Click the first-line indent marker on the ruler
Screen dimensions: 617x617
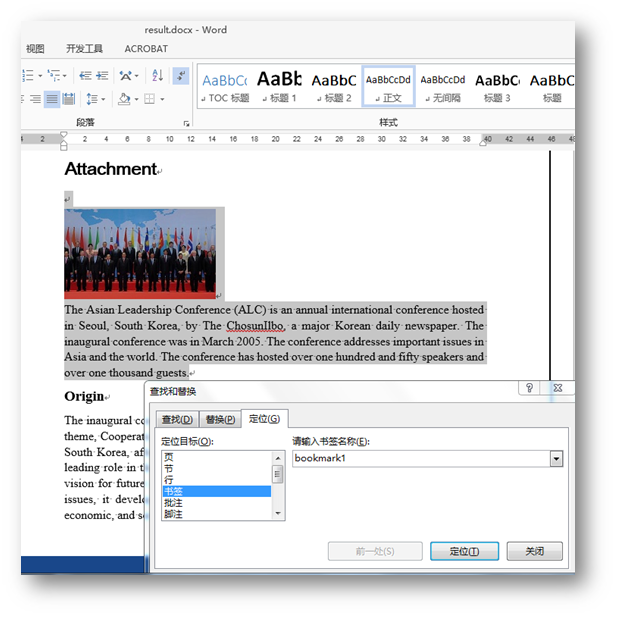click(63, 135)
